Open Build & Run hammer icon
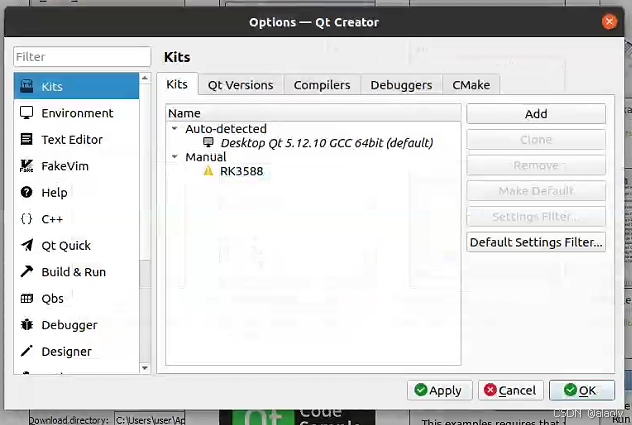 27,272
